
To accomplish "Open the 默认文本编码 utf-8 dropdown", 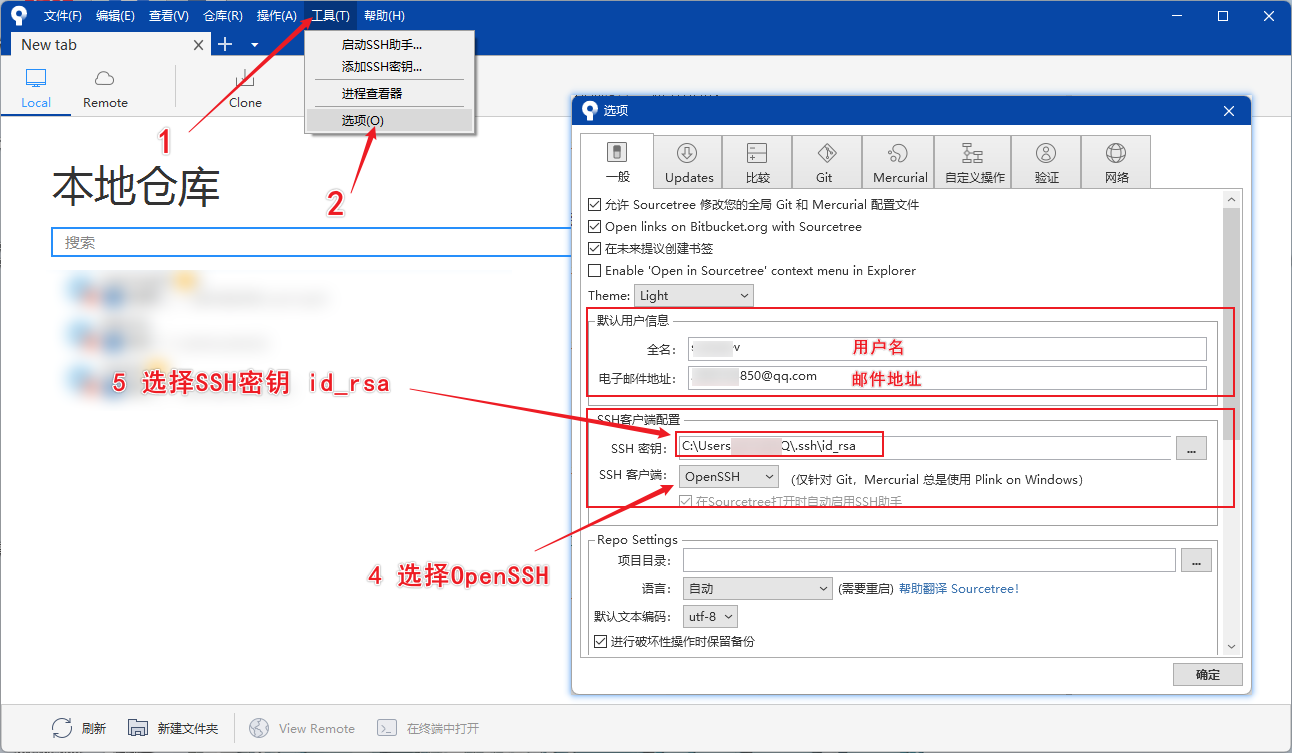I will pyautogui.click(x=711, y=616).
